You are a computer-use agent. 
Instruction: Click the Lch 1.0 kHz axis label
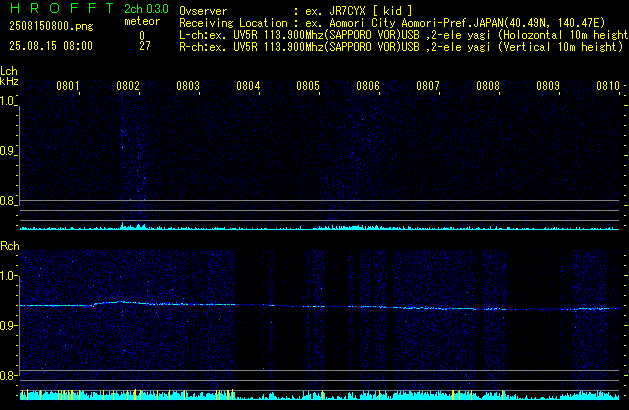tap(7, 101)
